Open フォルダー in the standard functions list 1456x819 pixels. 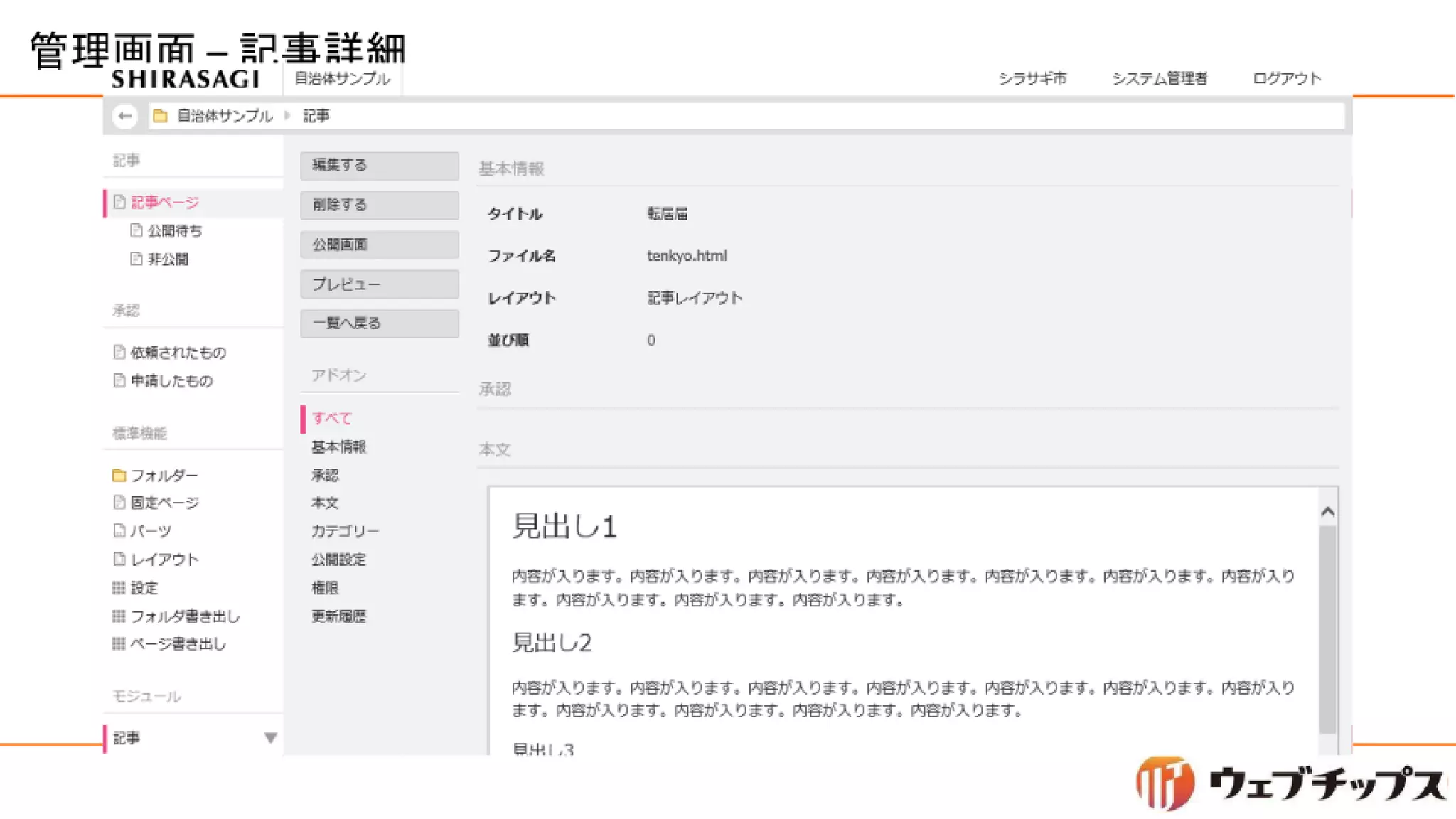pyautogui.click(x=164, y=475)
